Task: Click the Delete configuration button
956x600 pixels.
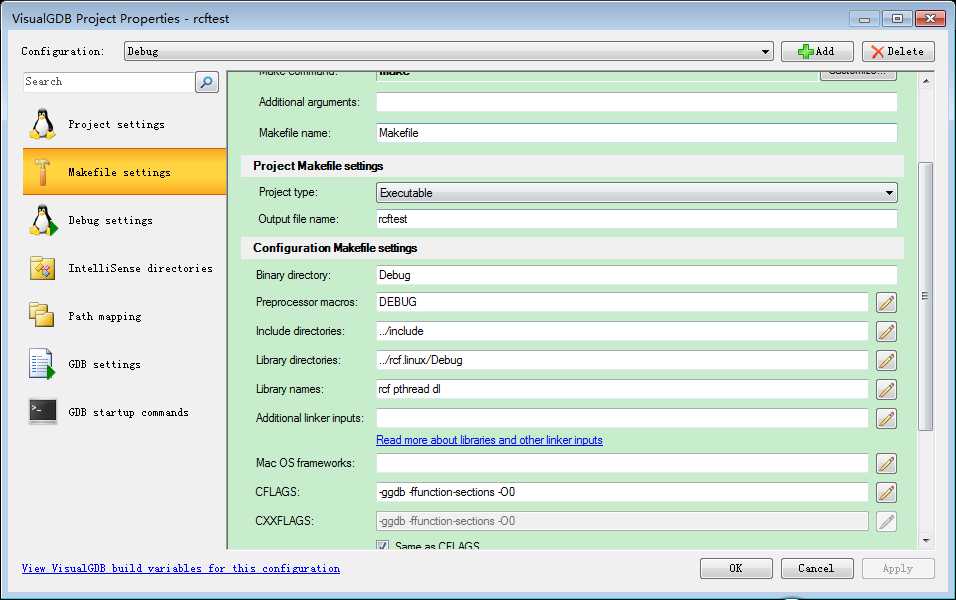Action: [x=897, y=51]
